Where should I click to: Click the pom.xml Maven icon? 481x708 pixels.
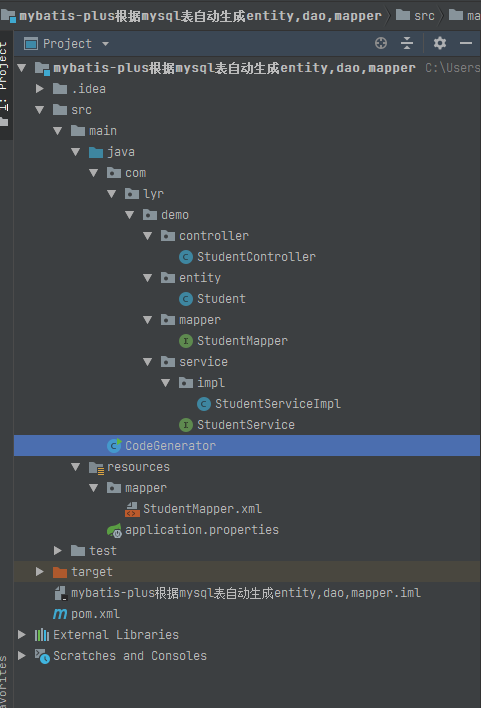pos(60,614)
